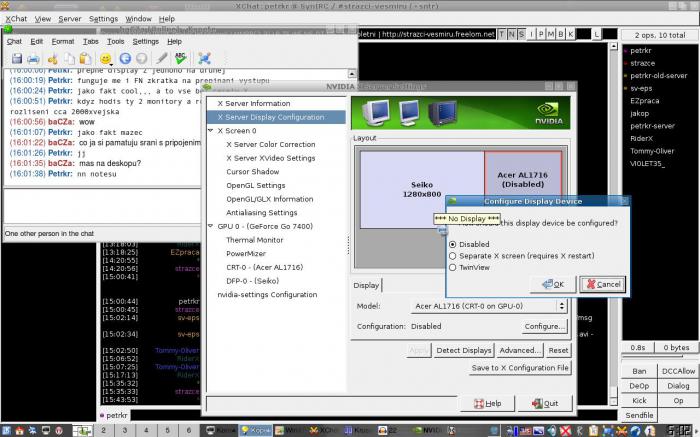Select the TwinView radio option
This screenshot has width=700, height=437.
click(469, 267)
